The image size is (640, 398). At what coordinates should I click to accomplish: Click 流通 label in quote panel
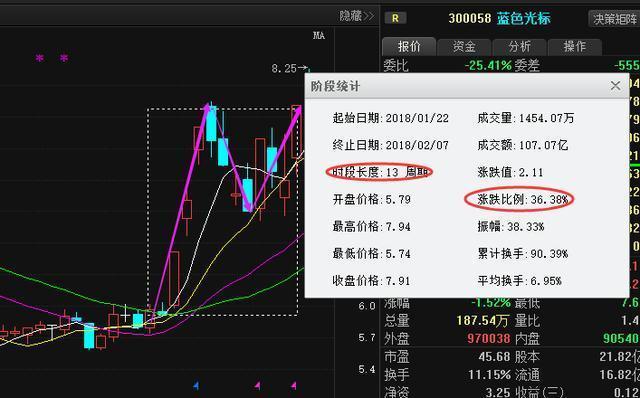(527, 374)
